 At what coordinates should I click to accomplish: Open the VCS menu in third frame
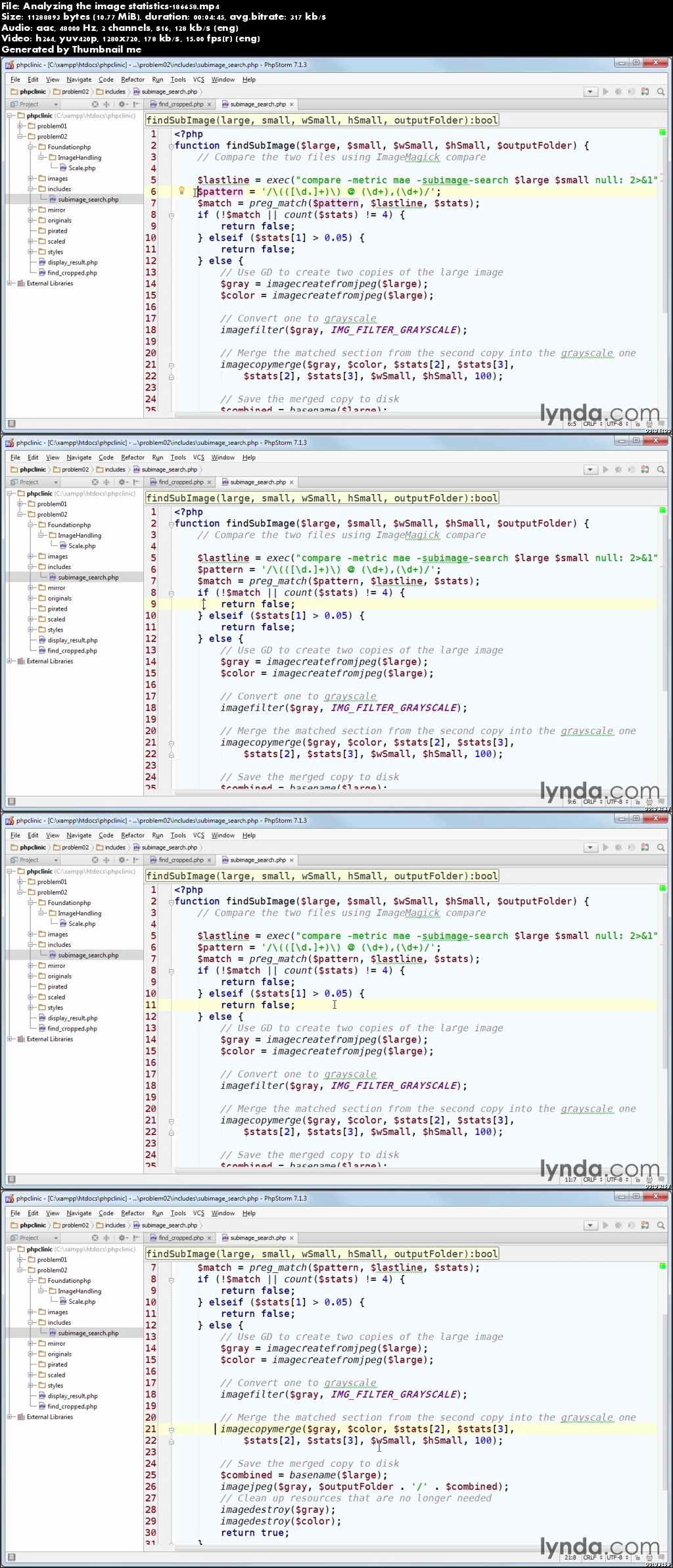tap(198, 835)
